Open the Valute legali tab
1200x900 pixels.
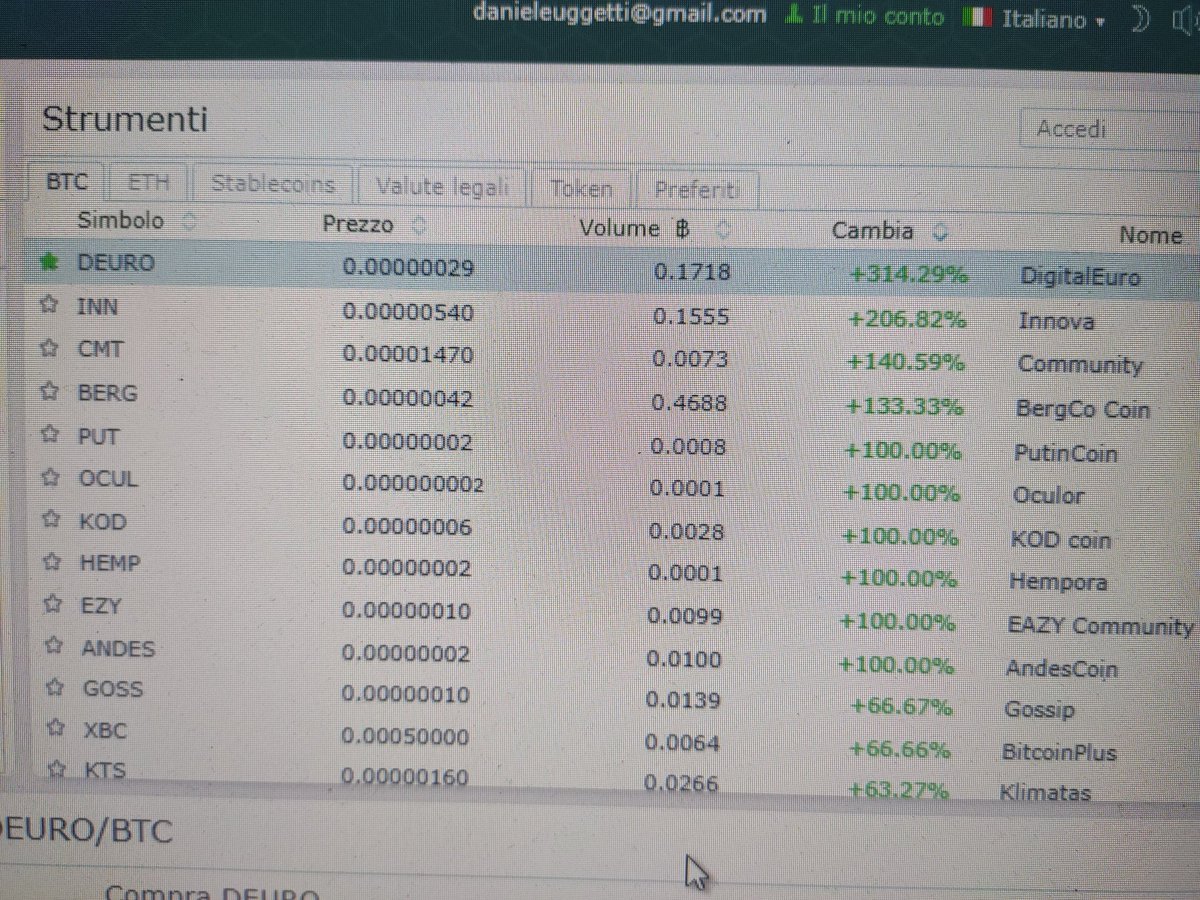coord(442,187)
